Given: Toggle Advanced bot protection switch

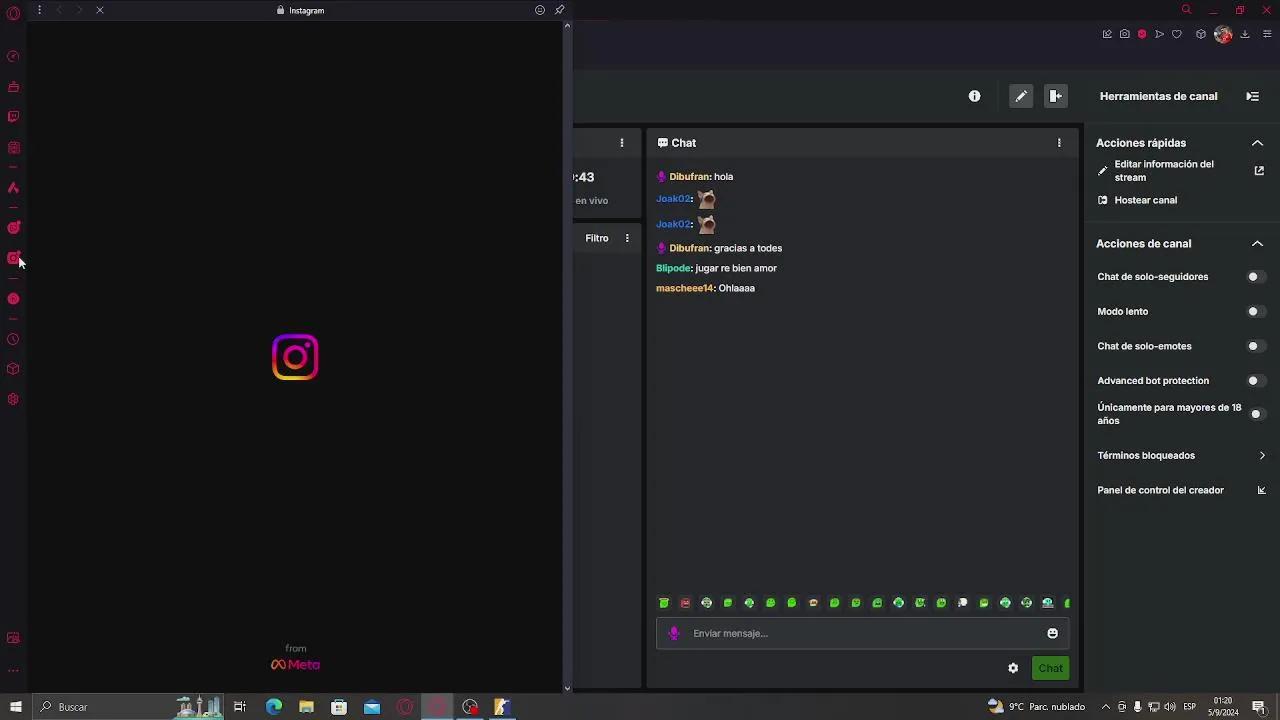Looking at the screenshot, I should (1256, 381).
